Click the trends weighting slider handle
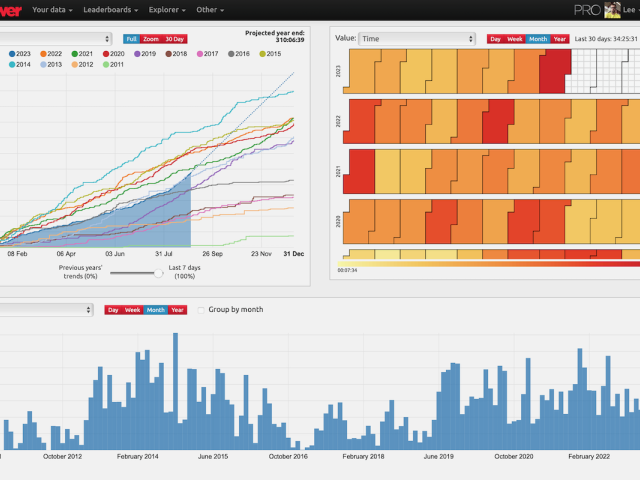The height and width of the screenshot is (480, 640). click(x=158, y=272)
